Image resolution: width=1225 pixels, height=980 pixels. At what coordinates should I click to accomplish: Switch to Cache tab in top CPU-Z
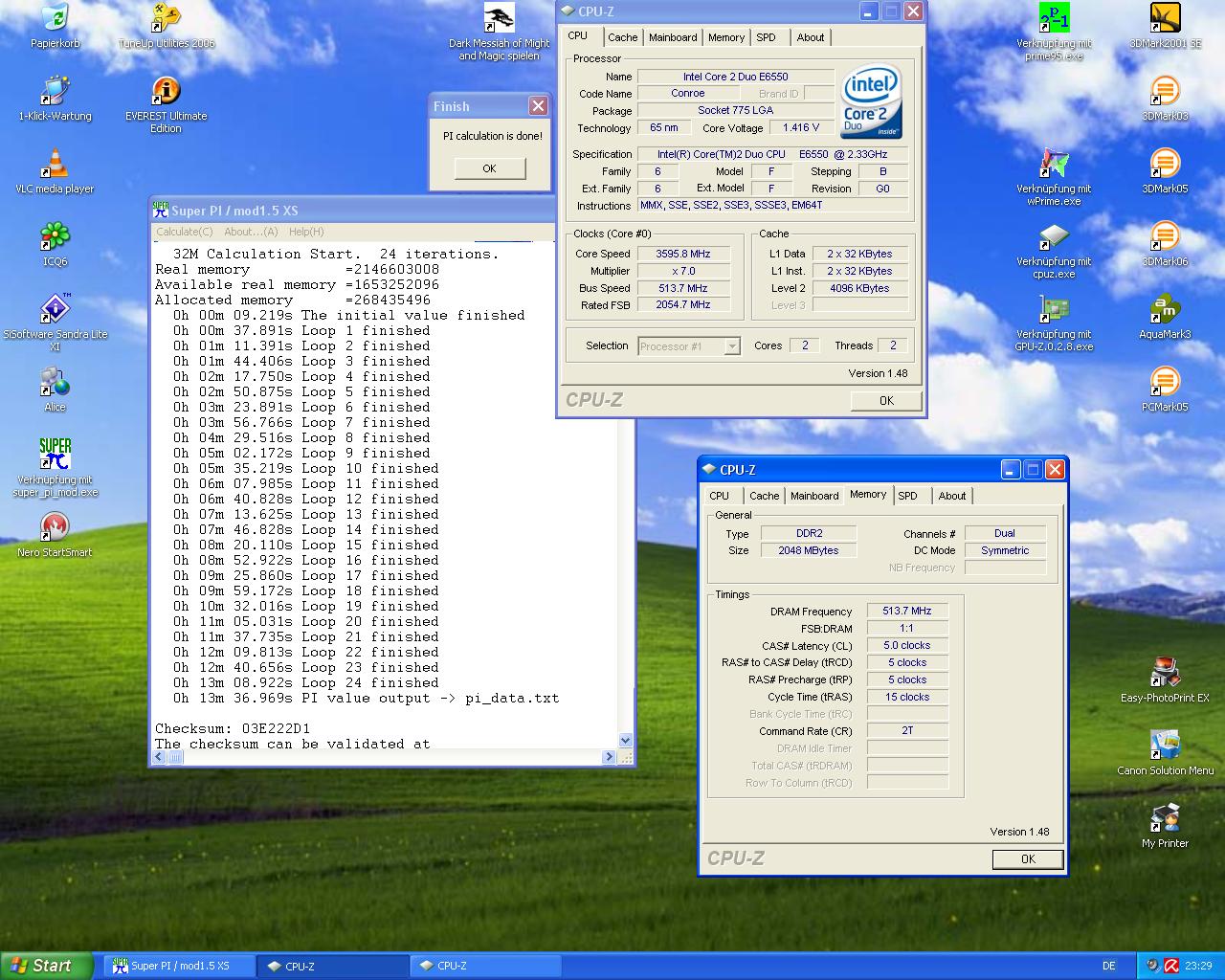622,37
